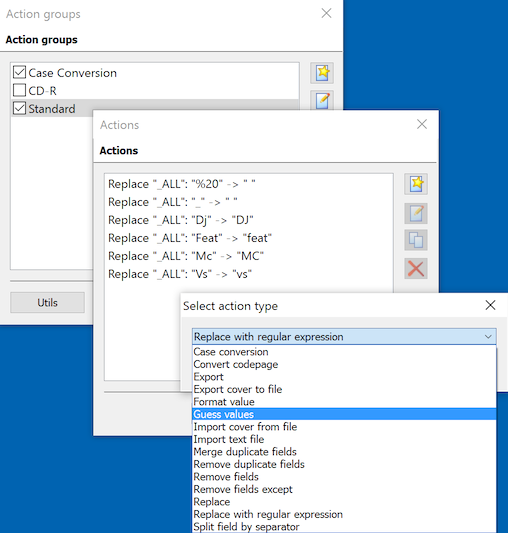Click New action group star icon
Viewport: 508px width, 533px height.
(x=322, y=73)
